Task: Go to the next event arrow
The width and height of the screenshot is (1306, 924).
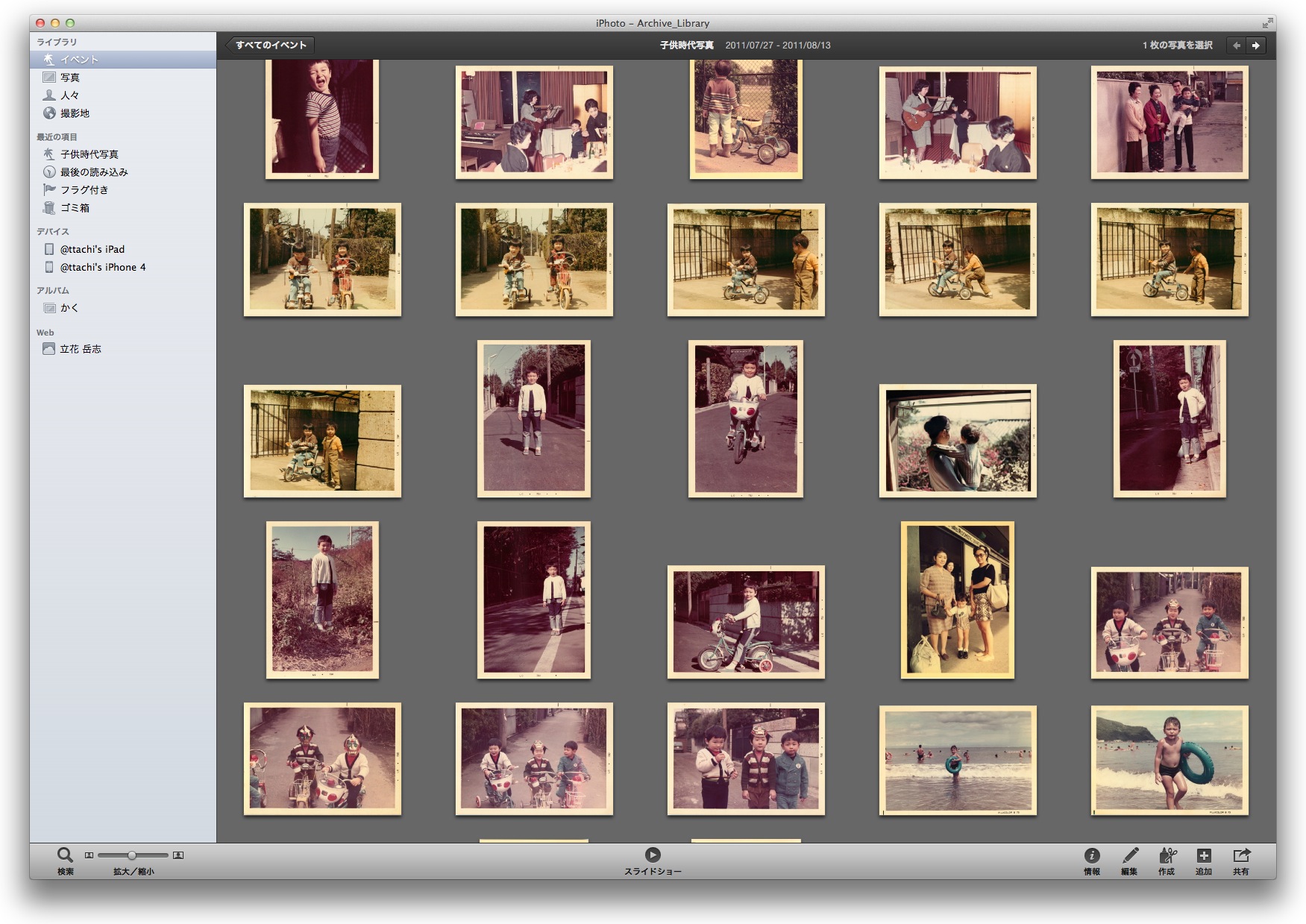Action: click(x=1256, y=45)
